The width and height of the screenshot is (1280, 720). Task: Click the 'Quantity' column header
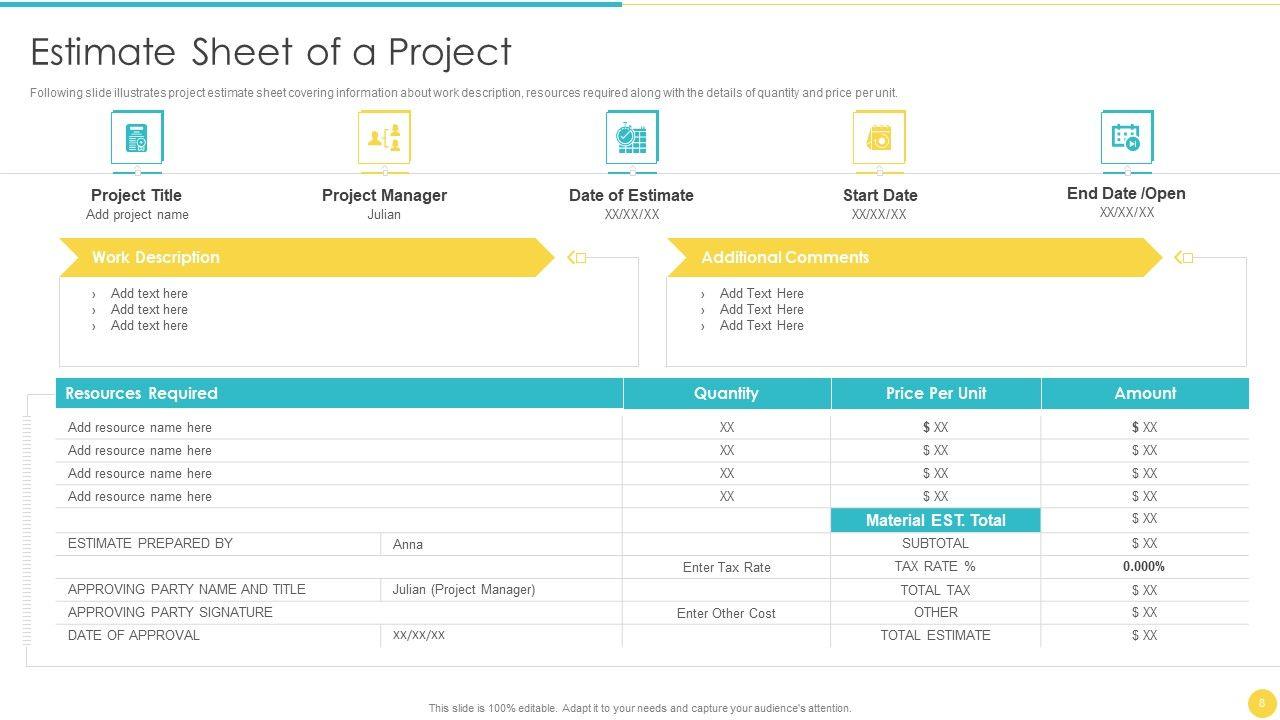727,393
